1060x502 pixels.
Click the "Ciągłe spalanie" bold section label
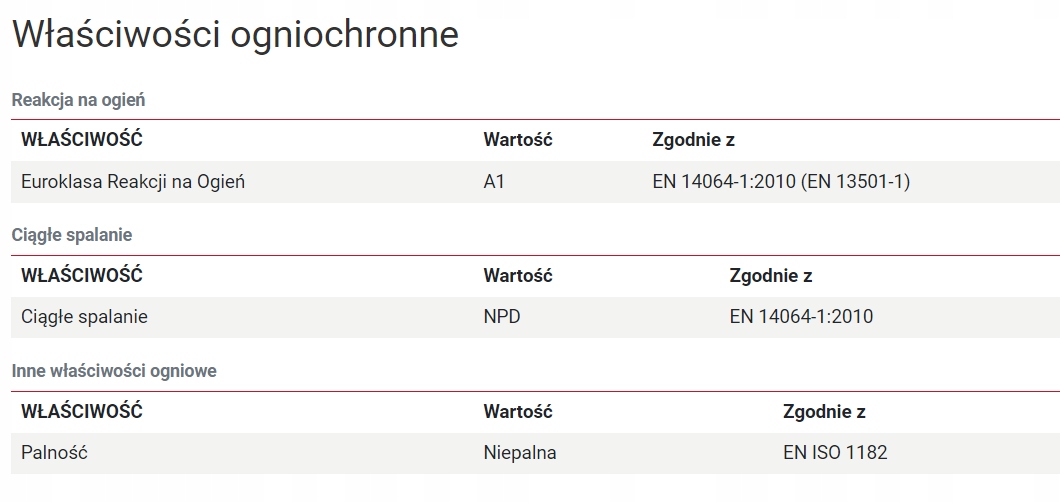[x=72, y=235]
